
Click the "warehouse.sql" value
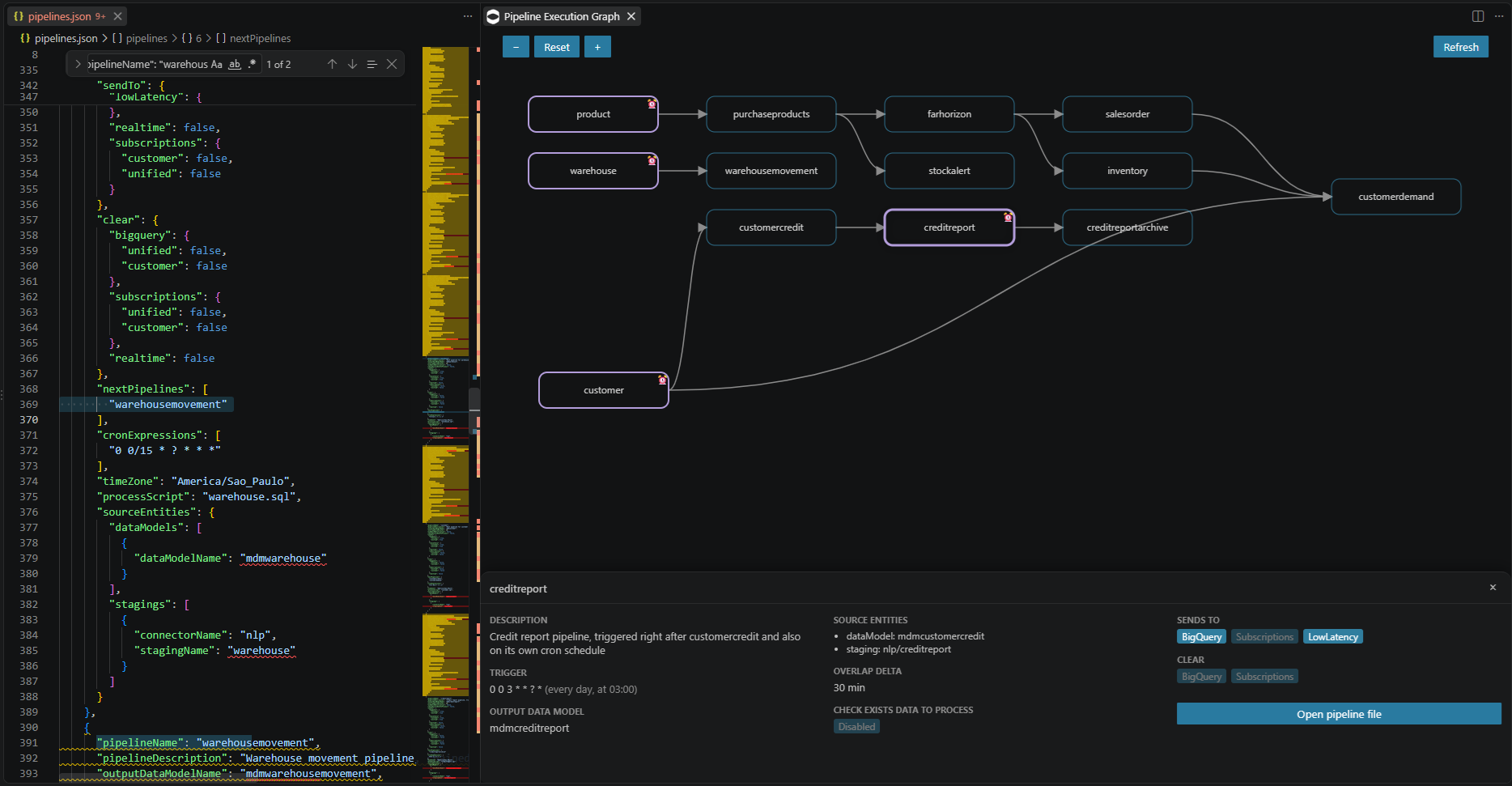coord(248,497)
